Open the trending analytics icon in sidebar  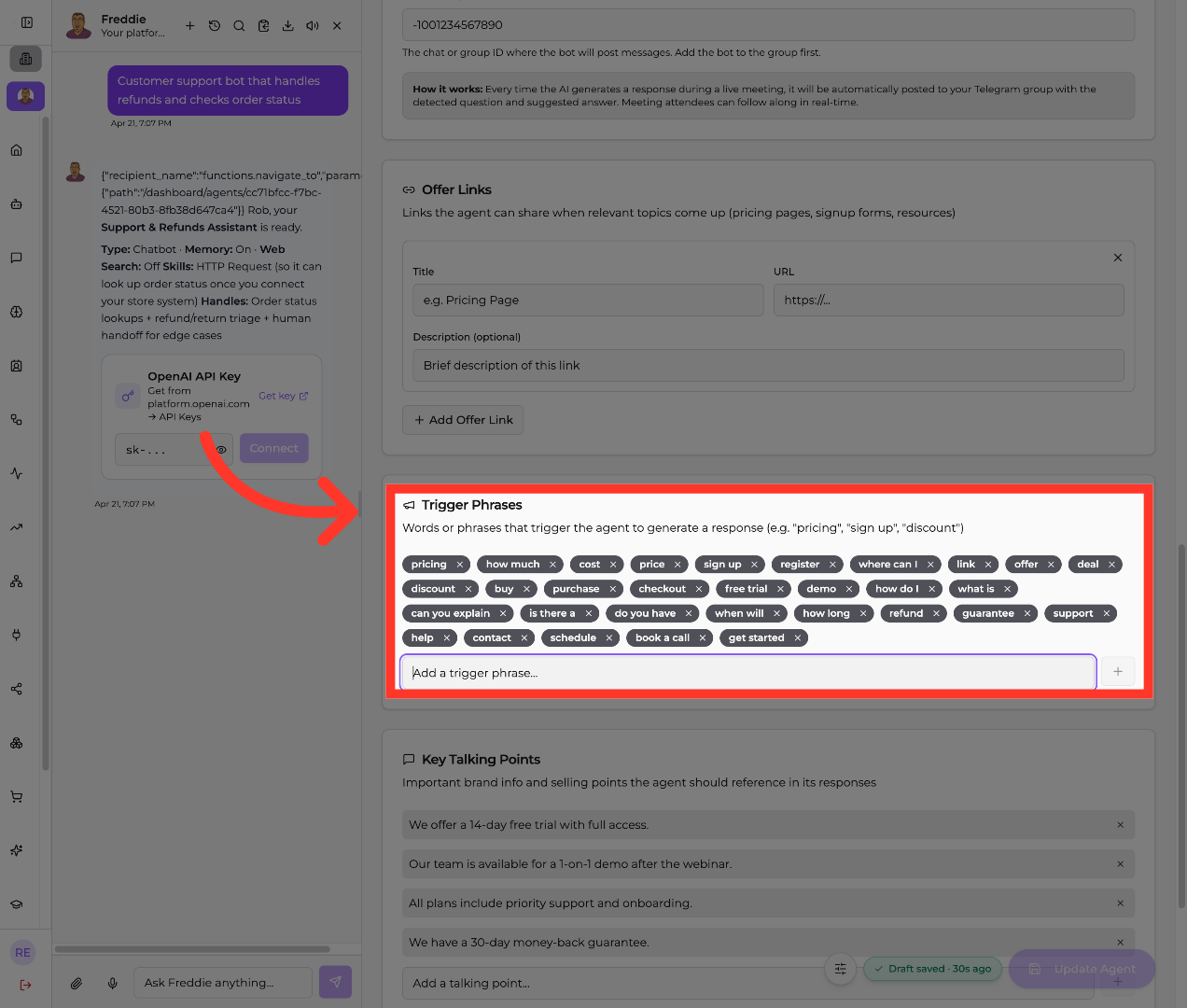[x=17, y=527]
